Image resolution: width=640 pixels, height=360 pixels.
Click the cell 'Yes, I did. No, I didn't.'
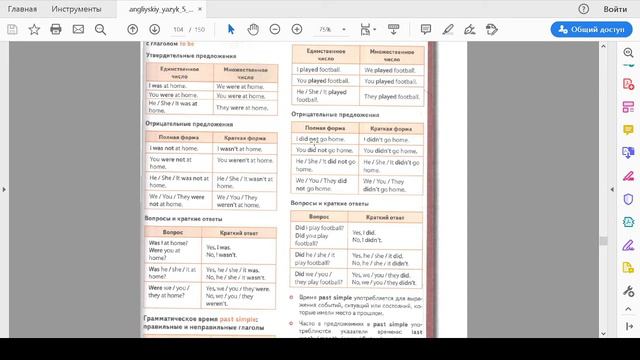(x=384, y=236)
